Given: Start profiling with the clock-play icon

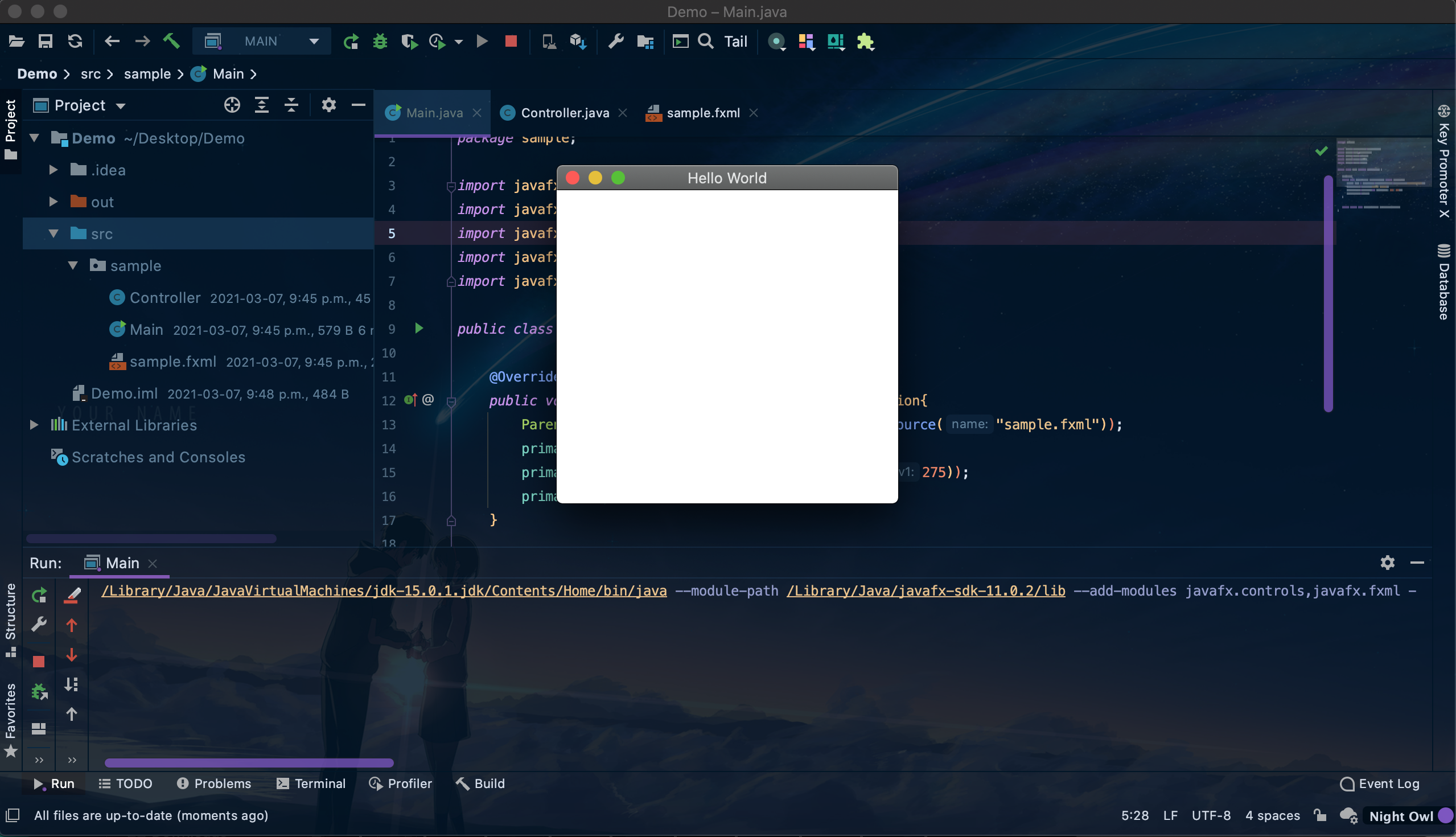Looking at the screenshot, I should [x=438, y=42].
